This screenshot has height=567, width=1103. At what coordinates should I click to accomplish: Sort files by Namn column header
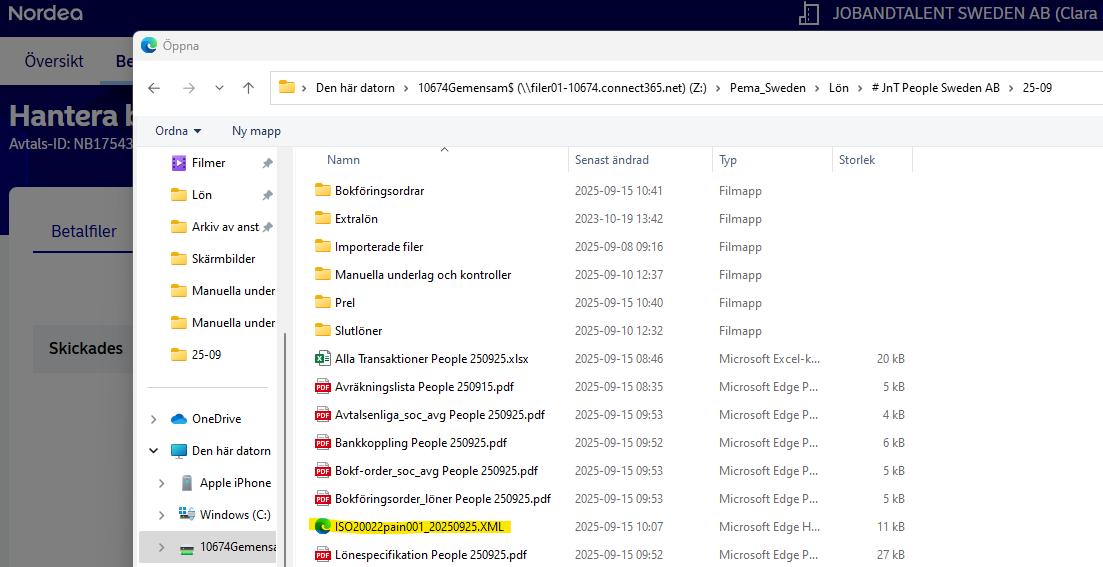(343, 160)
